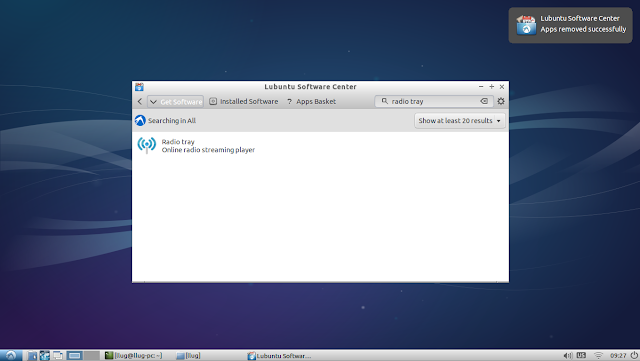Expand the 'Show at least 20 results' dropdown
This screenshot has width=640, height=361.
pyautogui.click(x=460, y=120)
